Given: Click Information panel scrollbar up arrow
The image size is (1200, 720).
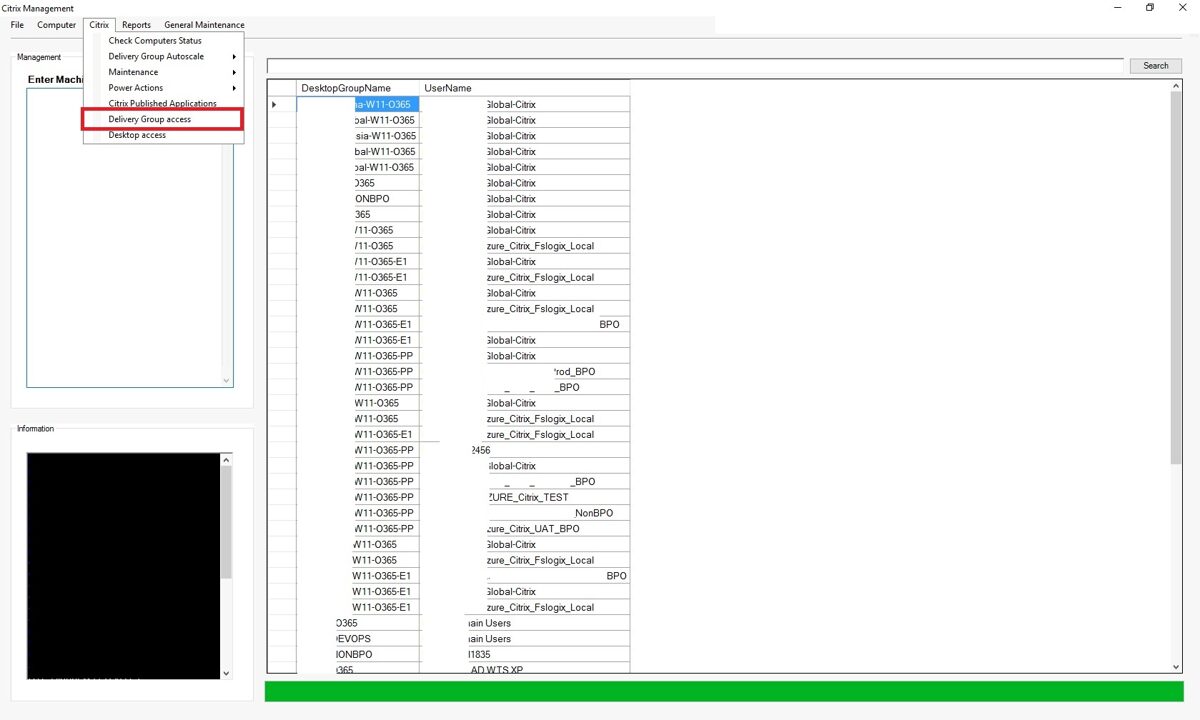Looking at the screenshot, I should pos(226,460).
